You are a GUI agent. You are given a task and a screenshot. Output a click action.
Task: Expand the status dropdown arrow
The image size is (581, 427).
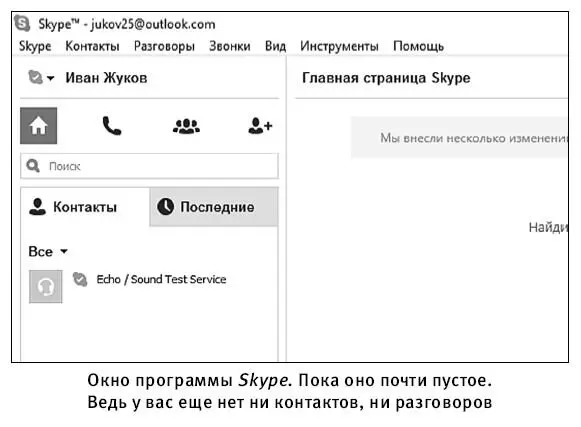(x=50, y=78)
